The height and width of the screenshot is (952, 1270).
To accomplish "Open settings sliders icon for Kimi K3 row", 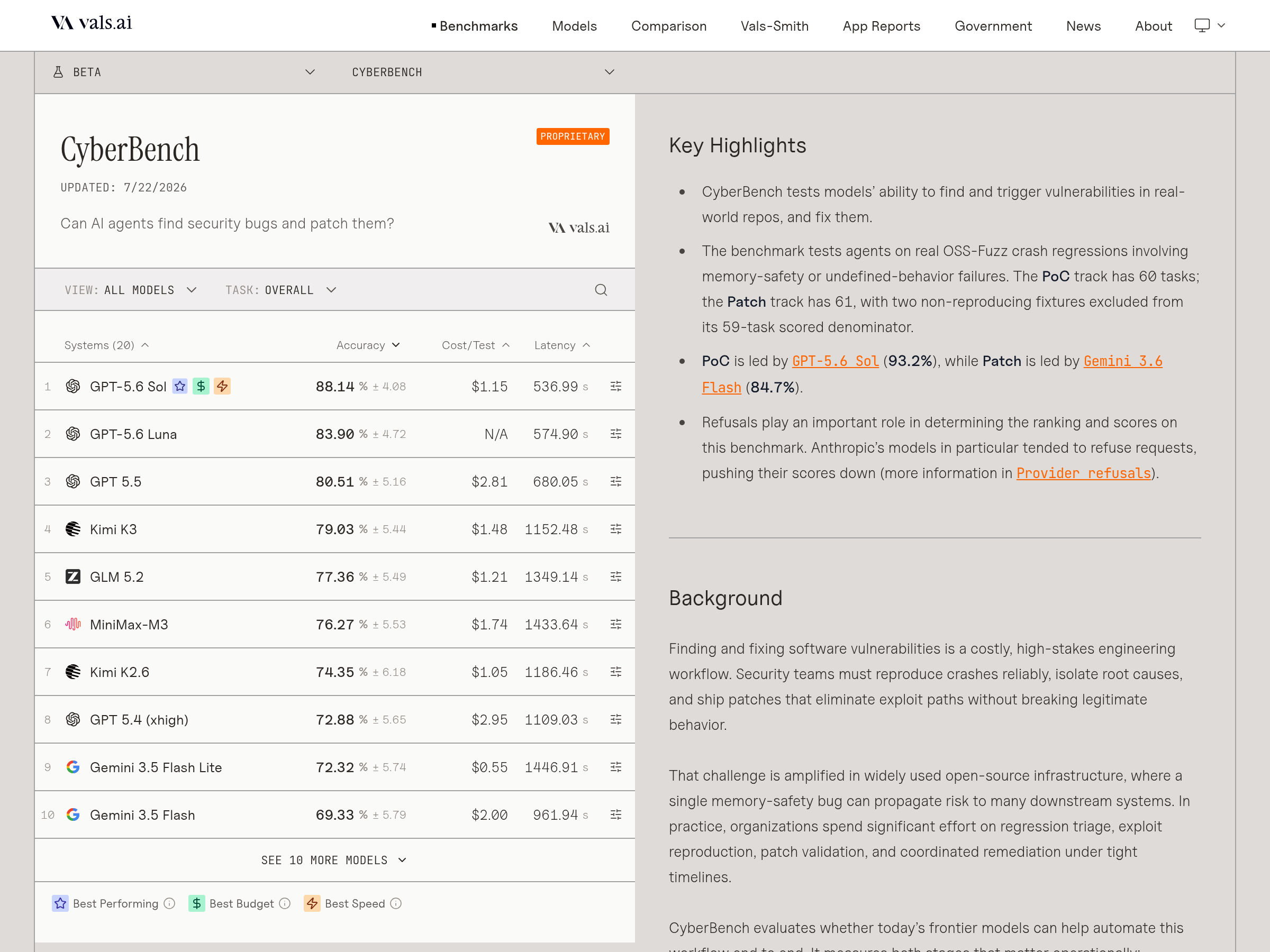I will [x=615, y=529].
